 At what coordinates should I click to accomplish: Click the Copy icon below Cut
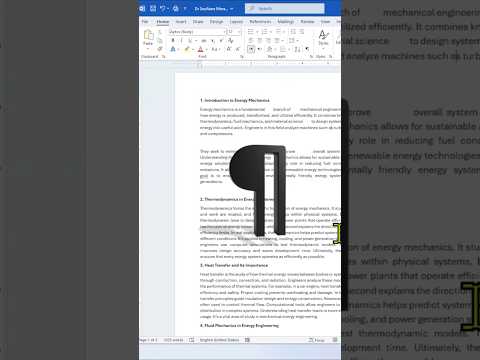[x=160, y=41]
